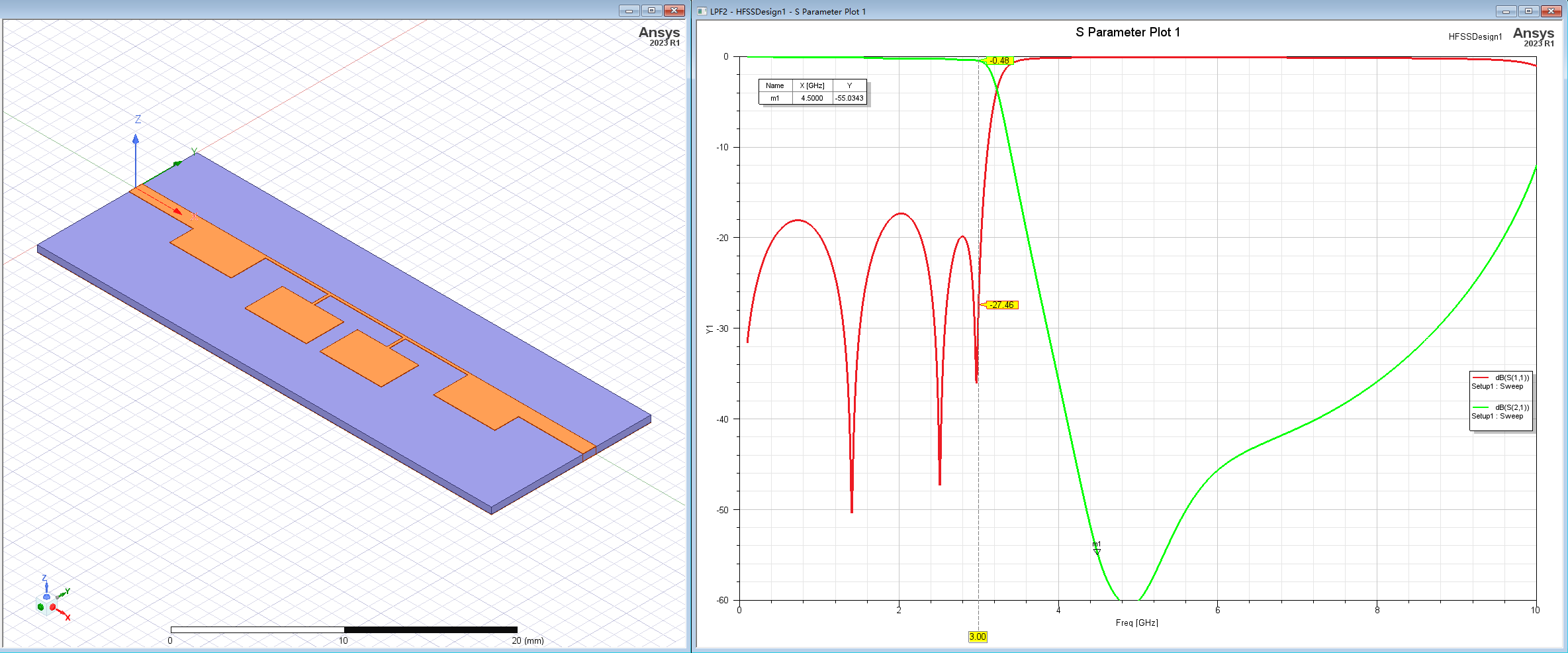Click the "Name" header in the marker table
Image resolution: width=1568 pixels, height=653 pixels.
[x=775, y=85]
